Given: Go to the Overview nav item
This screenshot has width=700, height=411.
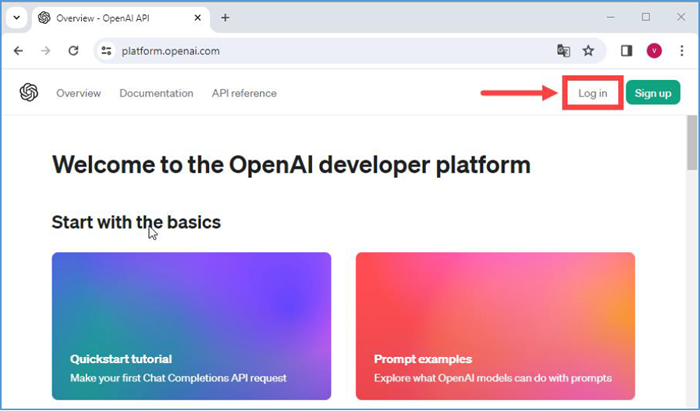Looking at the screenshot, I should point(79,93).
